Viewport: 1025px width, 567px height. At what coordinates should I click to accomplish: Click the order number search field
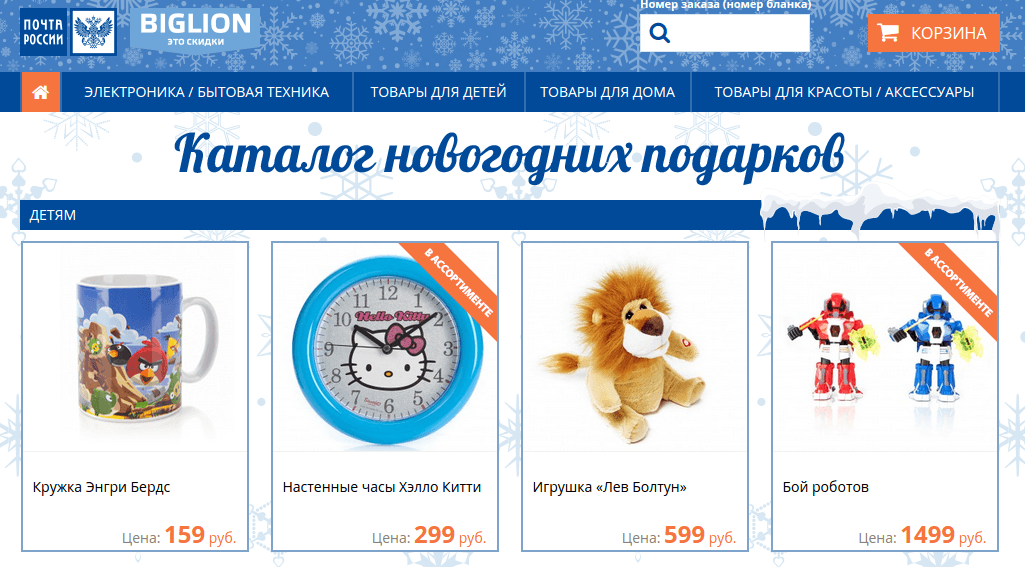click(x=724, y=33)
